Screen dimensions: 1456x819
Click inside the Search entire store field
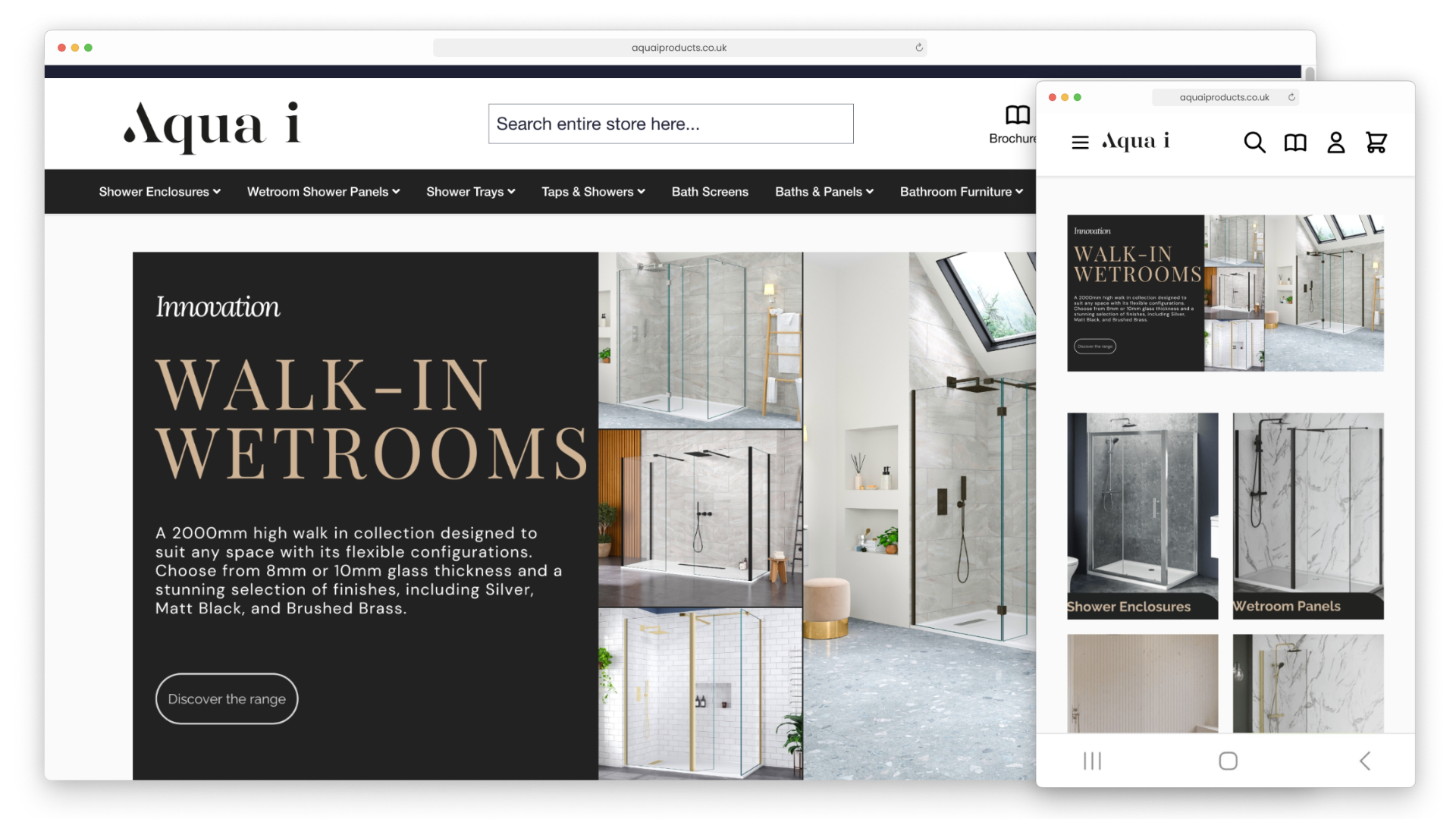tap(670, 123)
